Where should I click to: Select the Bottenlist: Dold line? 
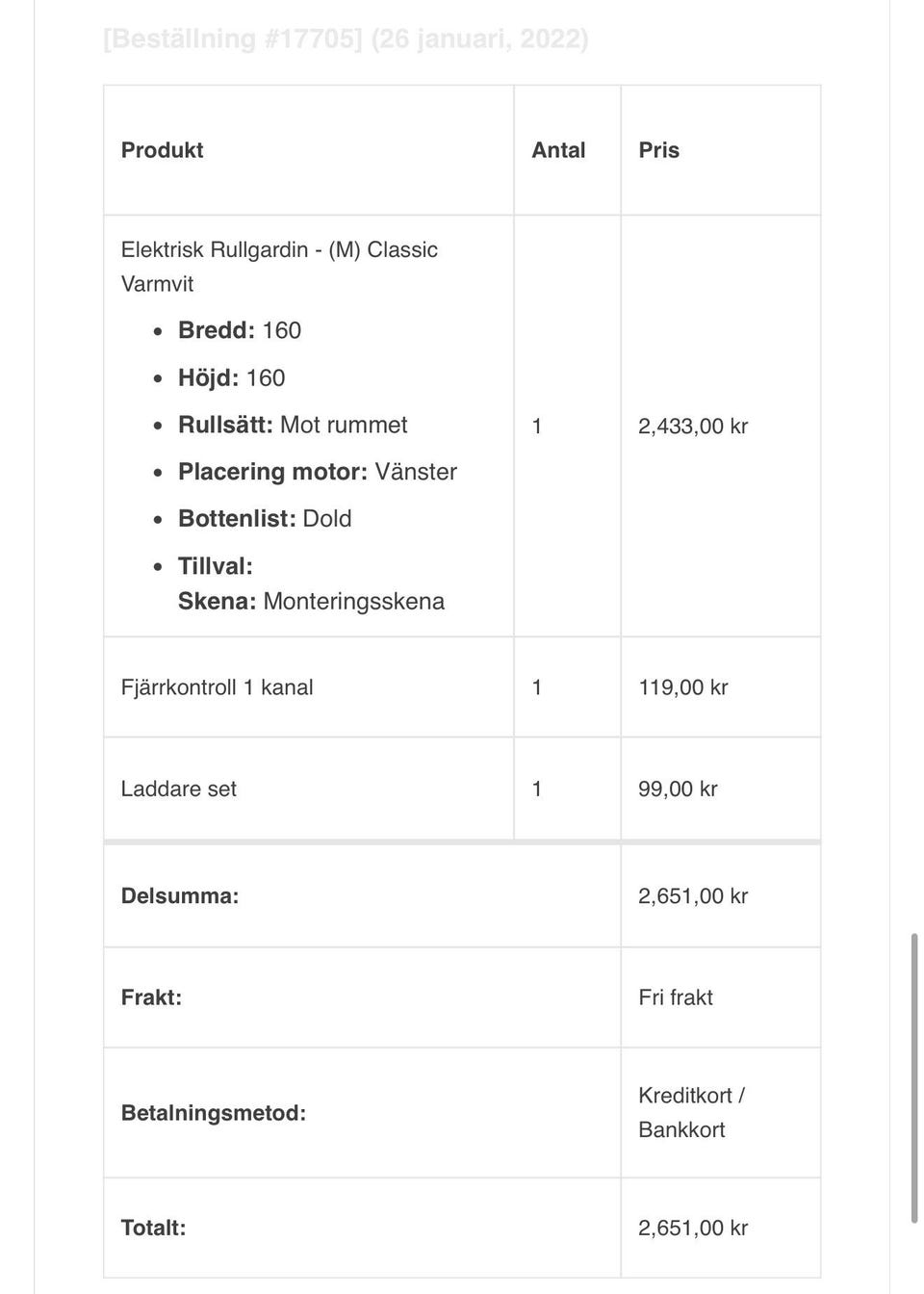tap(265, 519)
